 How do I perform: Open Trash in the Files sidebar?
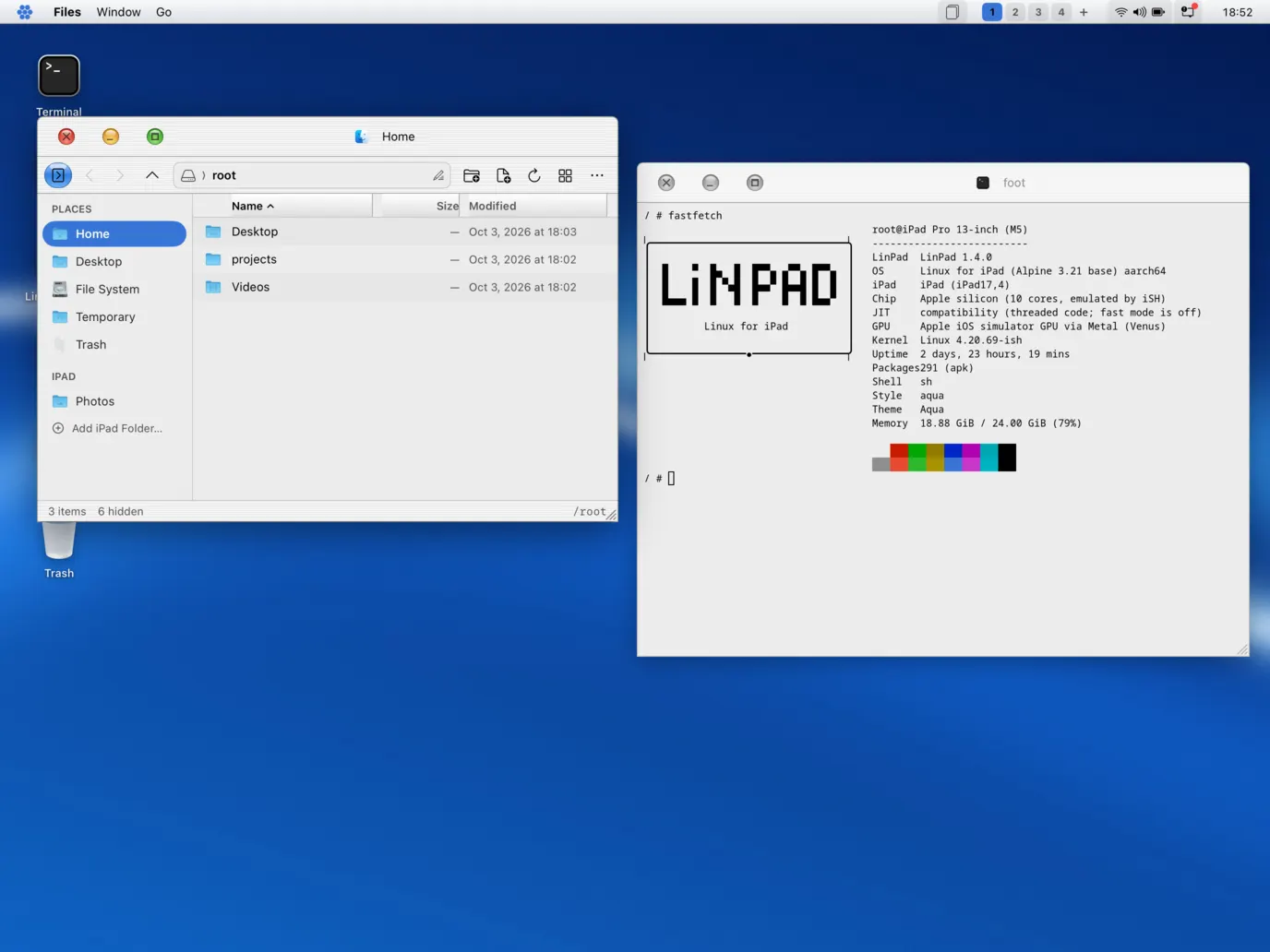pyautogui.click(x=114, y=344)
